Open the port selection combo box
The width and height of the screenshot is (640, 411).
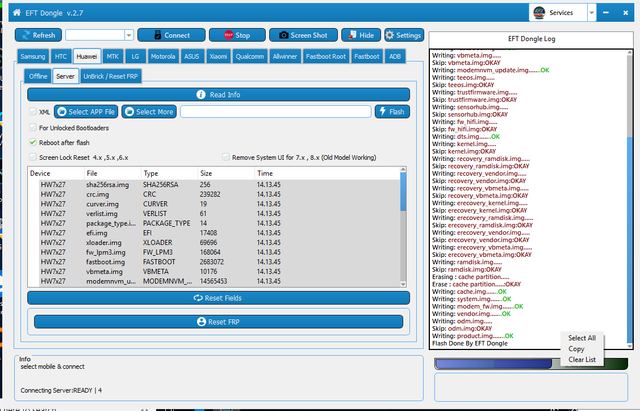pos(99,35)
